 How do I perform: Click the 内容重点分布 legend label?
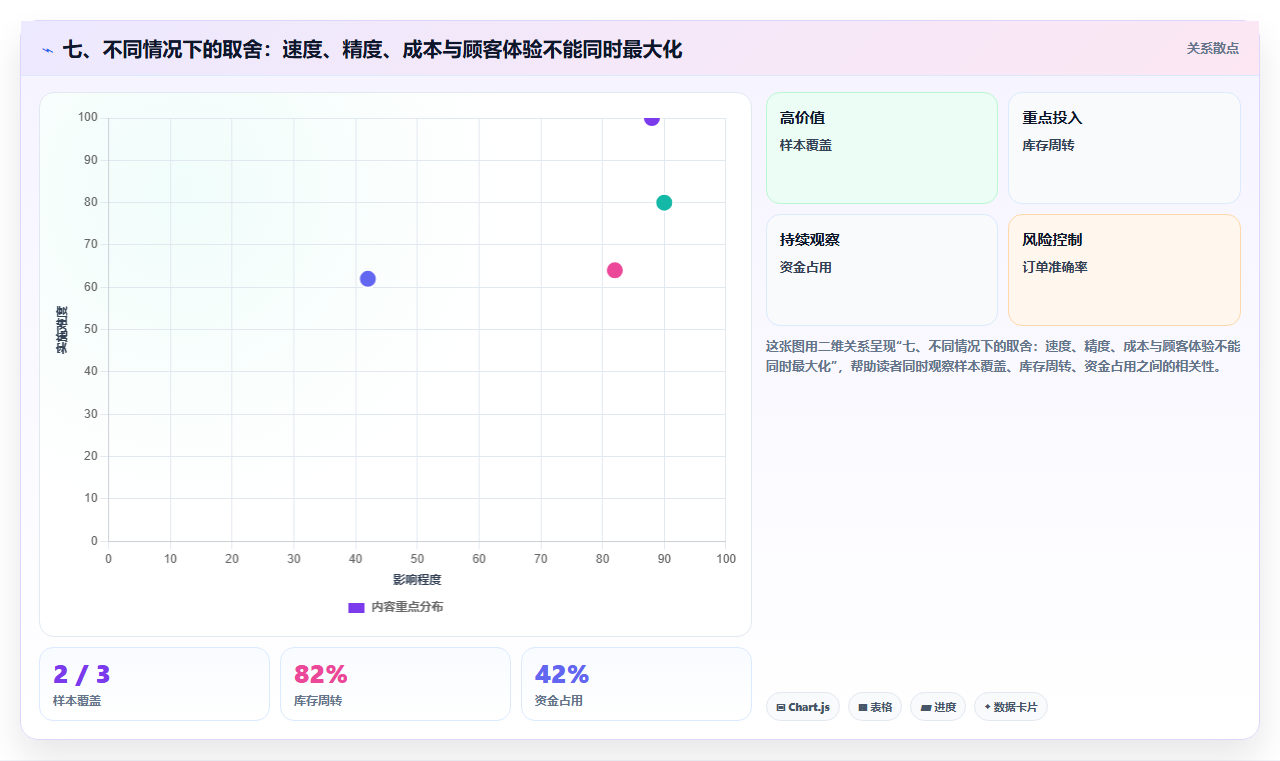click(x=407, y=607)
